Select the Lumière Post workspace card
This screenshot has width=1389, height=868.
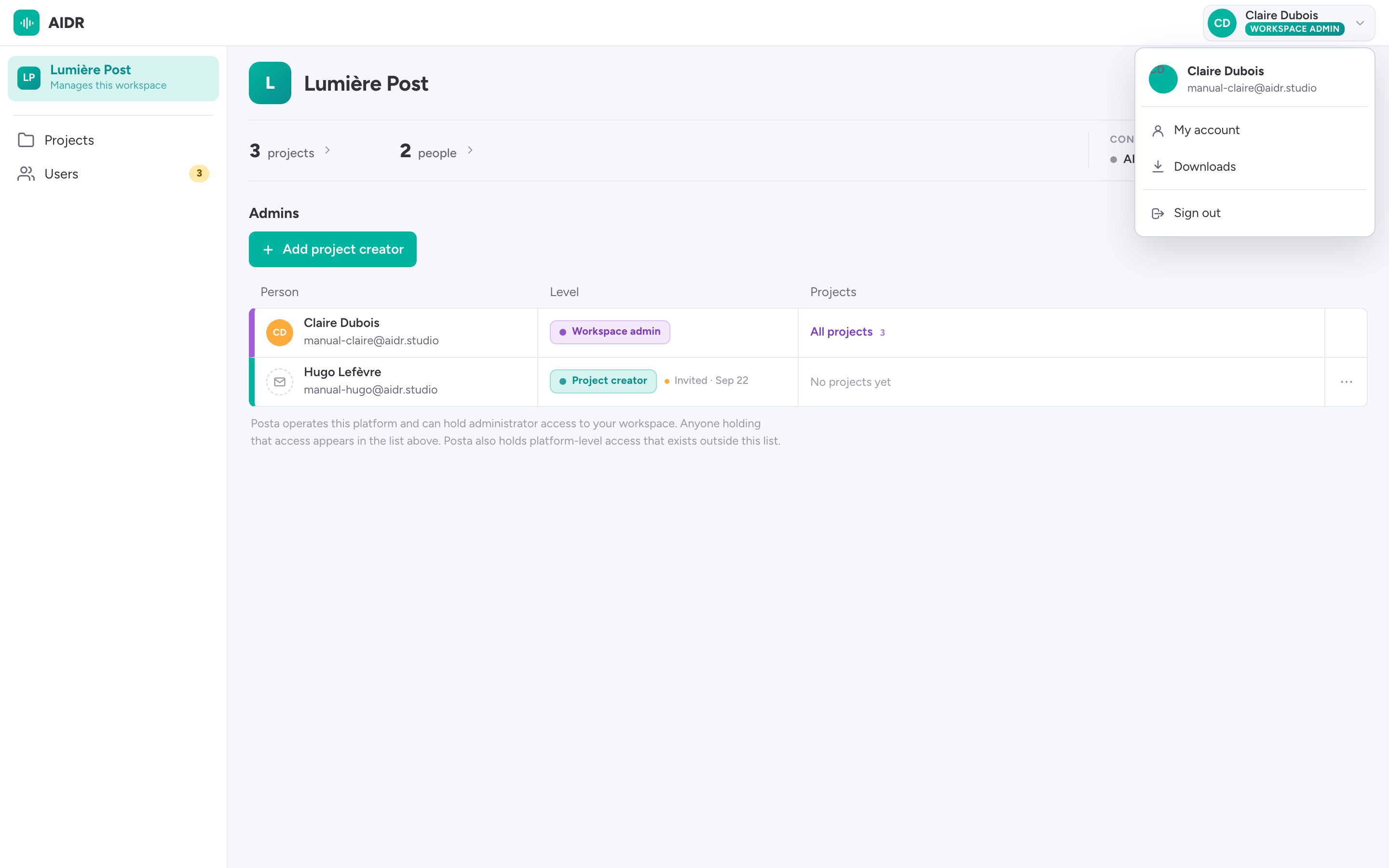pos(113,79)
